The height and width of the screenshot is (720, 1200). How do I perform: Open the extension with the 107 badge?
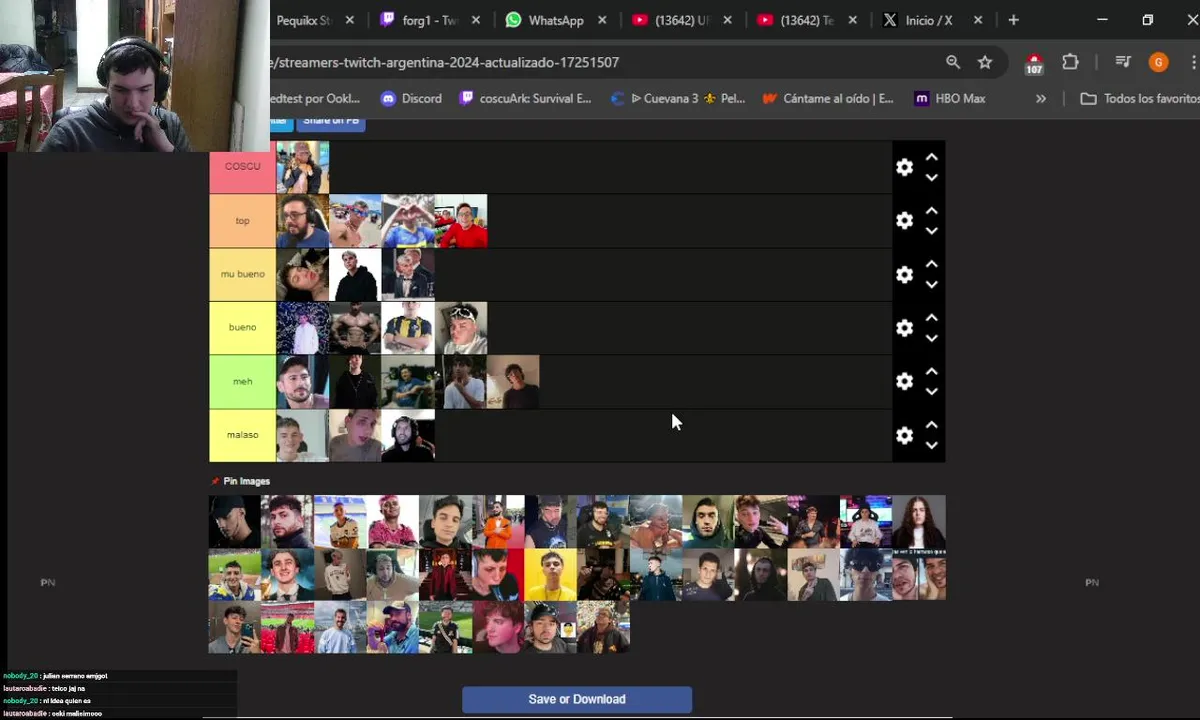(x=1034, y=63)
